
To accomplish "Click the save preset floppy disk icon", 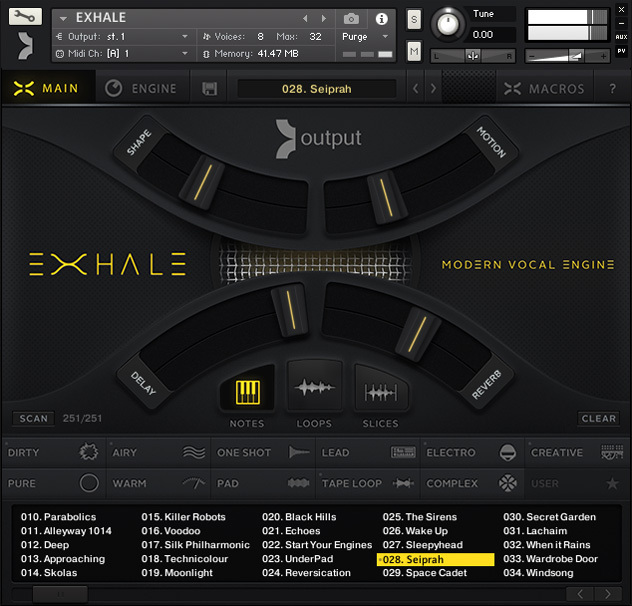I will (209, 89).
